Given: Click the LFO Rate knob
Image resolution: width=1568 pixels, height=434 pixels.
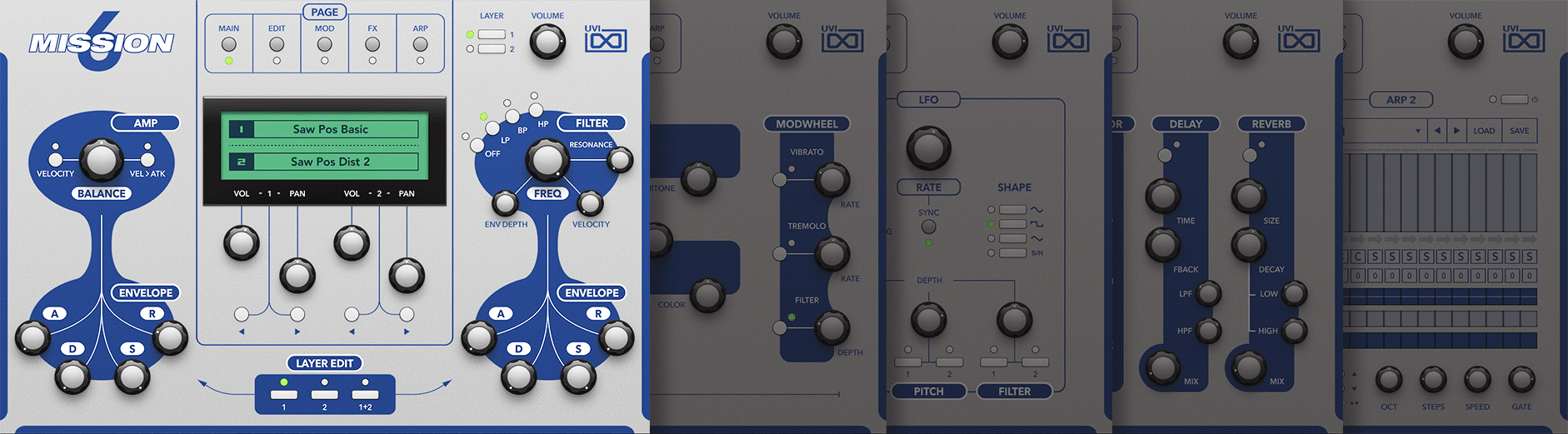Looking at the screenshot, I should [927, 148].
